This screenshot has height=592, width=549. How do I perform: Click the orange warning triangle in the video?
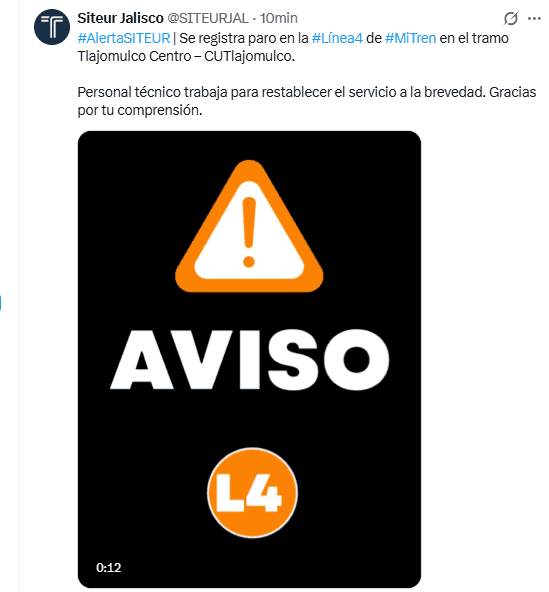pyautogui.click(x=249, y=226)
